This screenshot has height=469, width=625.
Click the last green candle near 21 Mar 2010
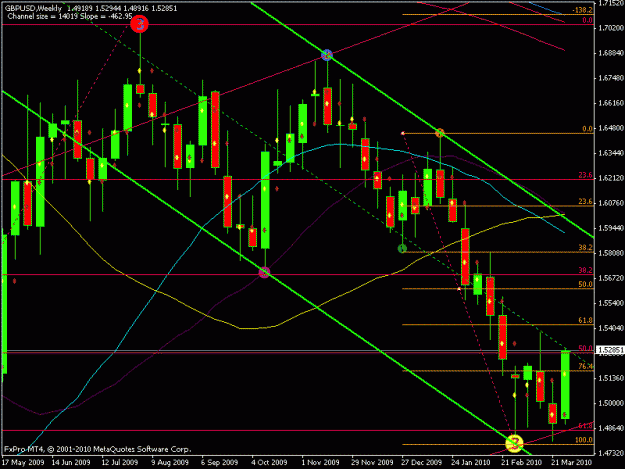pyautogui.click(x=565, y=385)
